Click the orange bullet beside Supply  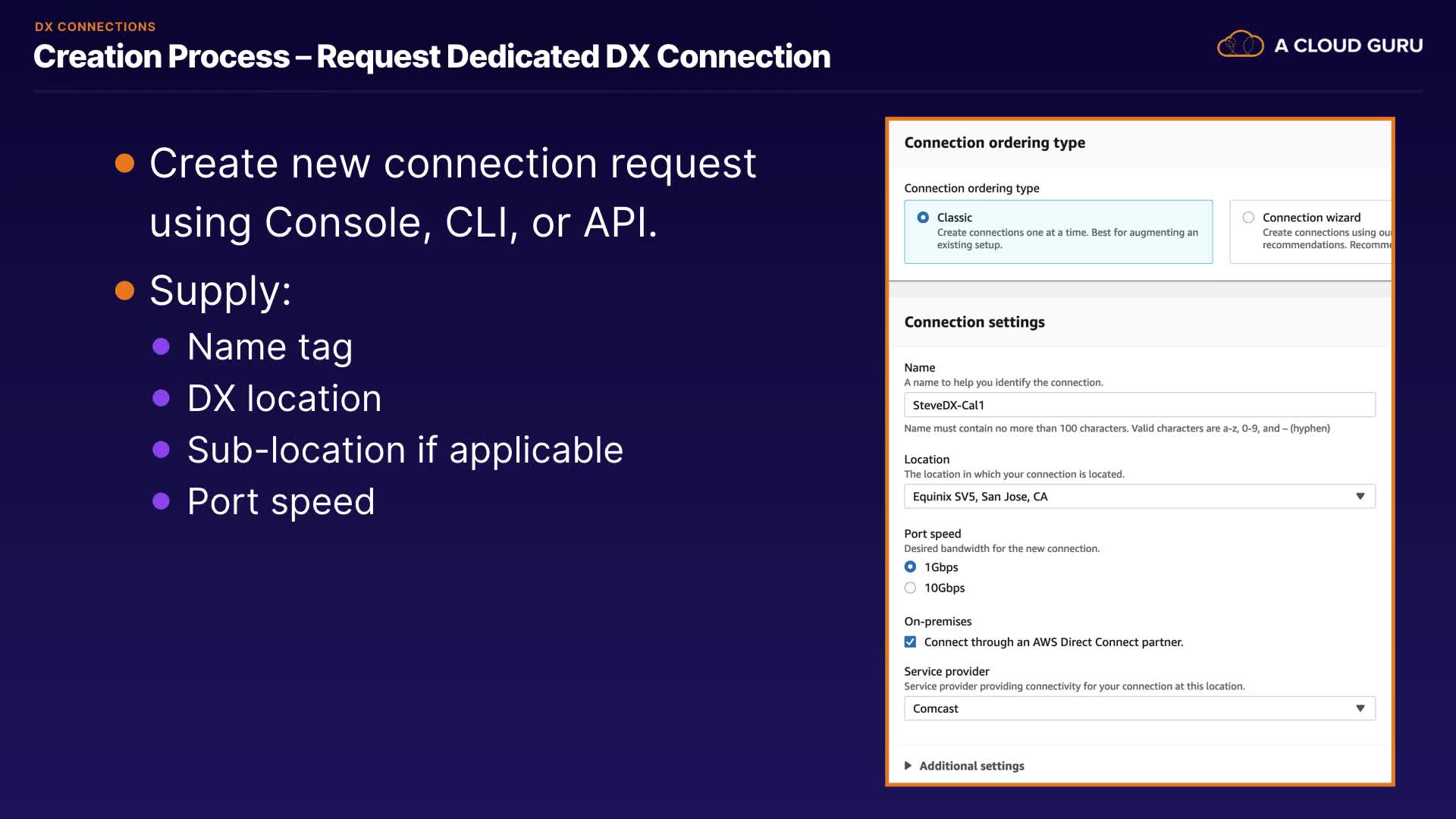(124, 290)
